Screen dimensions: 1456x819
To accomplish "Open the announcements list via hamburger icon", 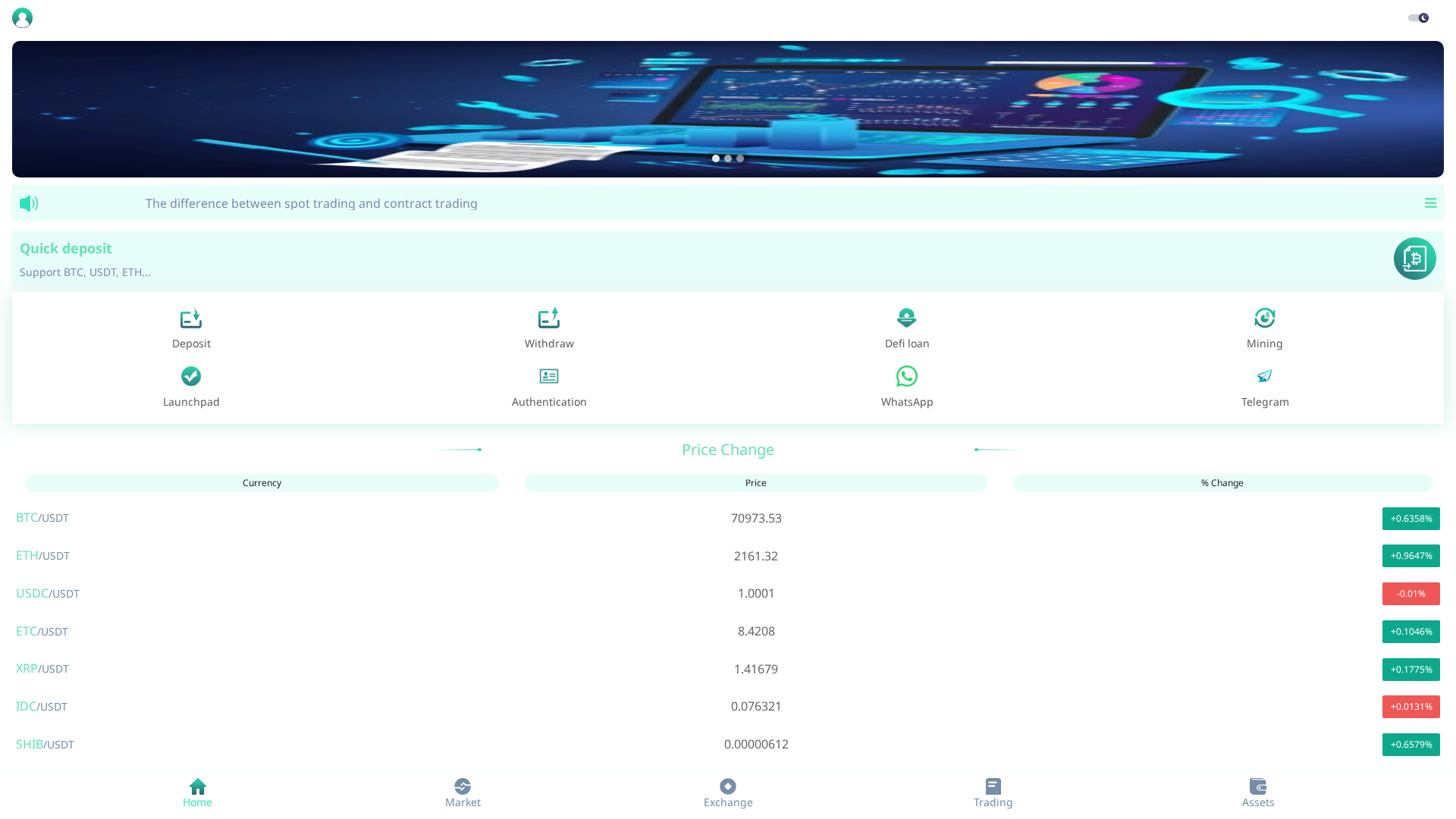I will click(1431, 203).
